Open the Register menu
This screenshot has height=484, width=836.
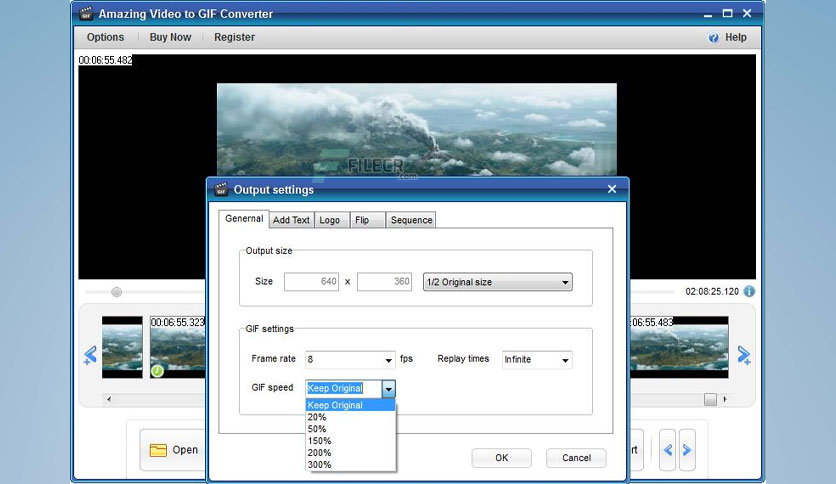(x=234, y=37)
